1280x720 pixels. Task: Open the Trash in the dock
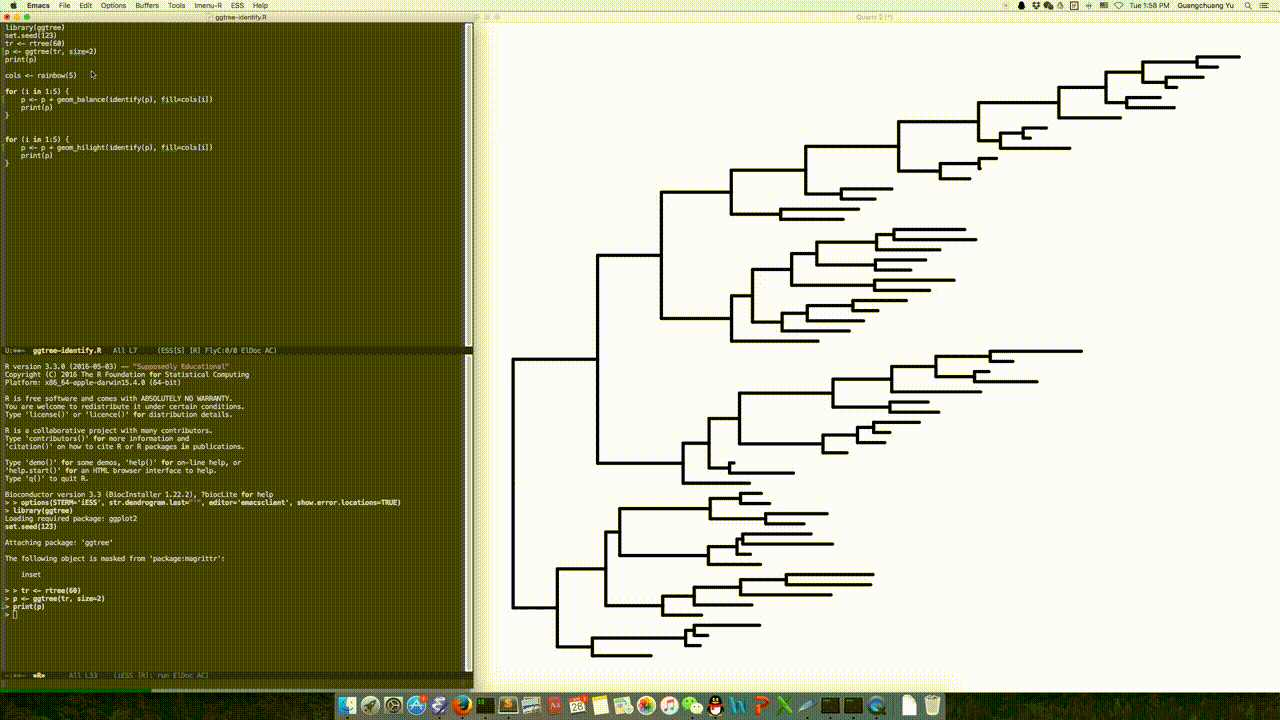932,706
